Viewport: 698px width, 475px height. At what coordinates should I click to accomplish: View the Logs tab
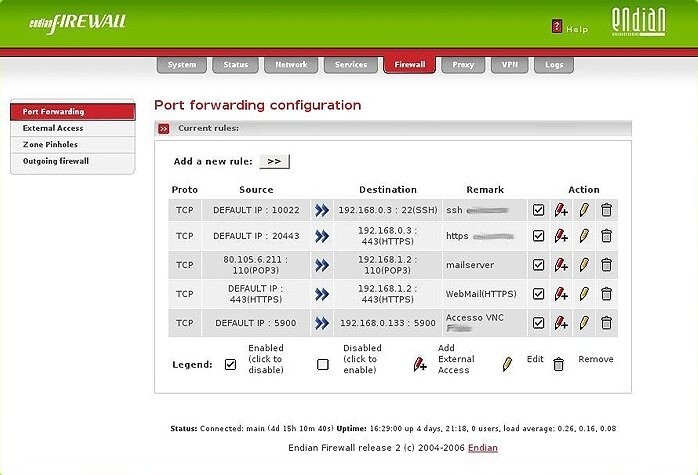coord(554,65)
